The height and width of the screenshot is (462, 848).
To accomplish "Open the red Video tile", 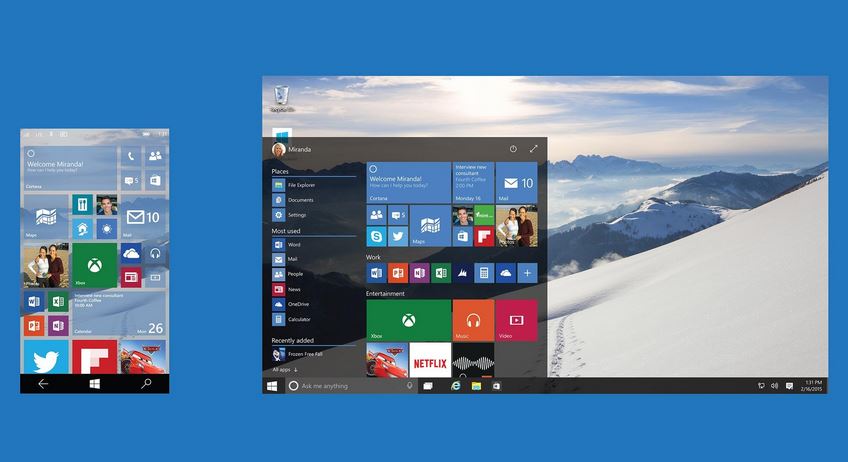I will point(516,320).
